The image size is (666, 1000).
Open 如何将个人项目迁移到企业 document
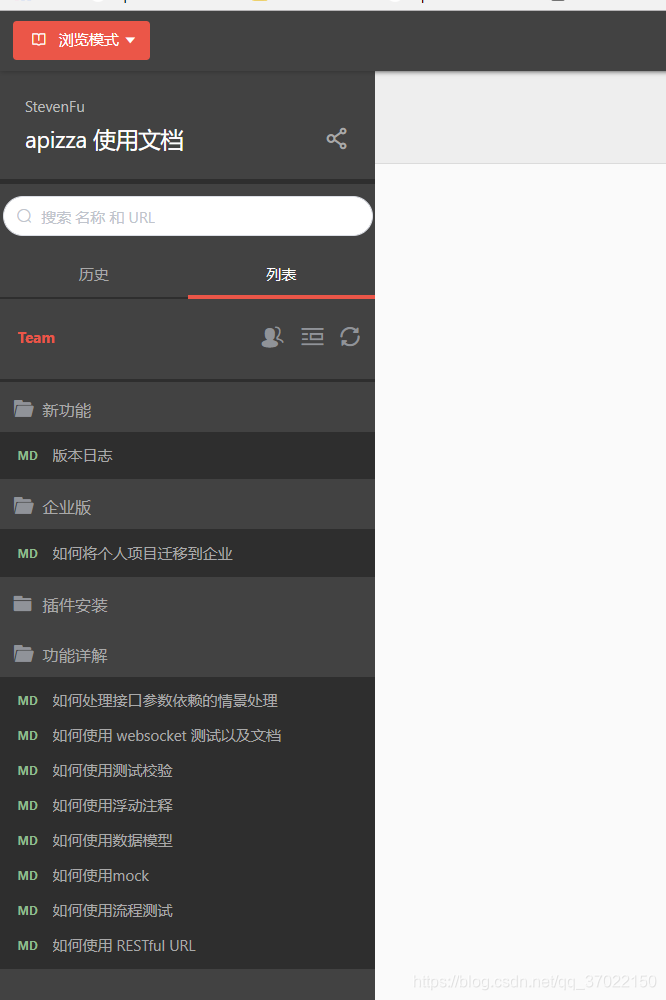click(x=188, y=554)
